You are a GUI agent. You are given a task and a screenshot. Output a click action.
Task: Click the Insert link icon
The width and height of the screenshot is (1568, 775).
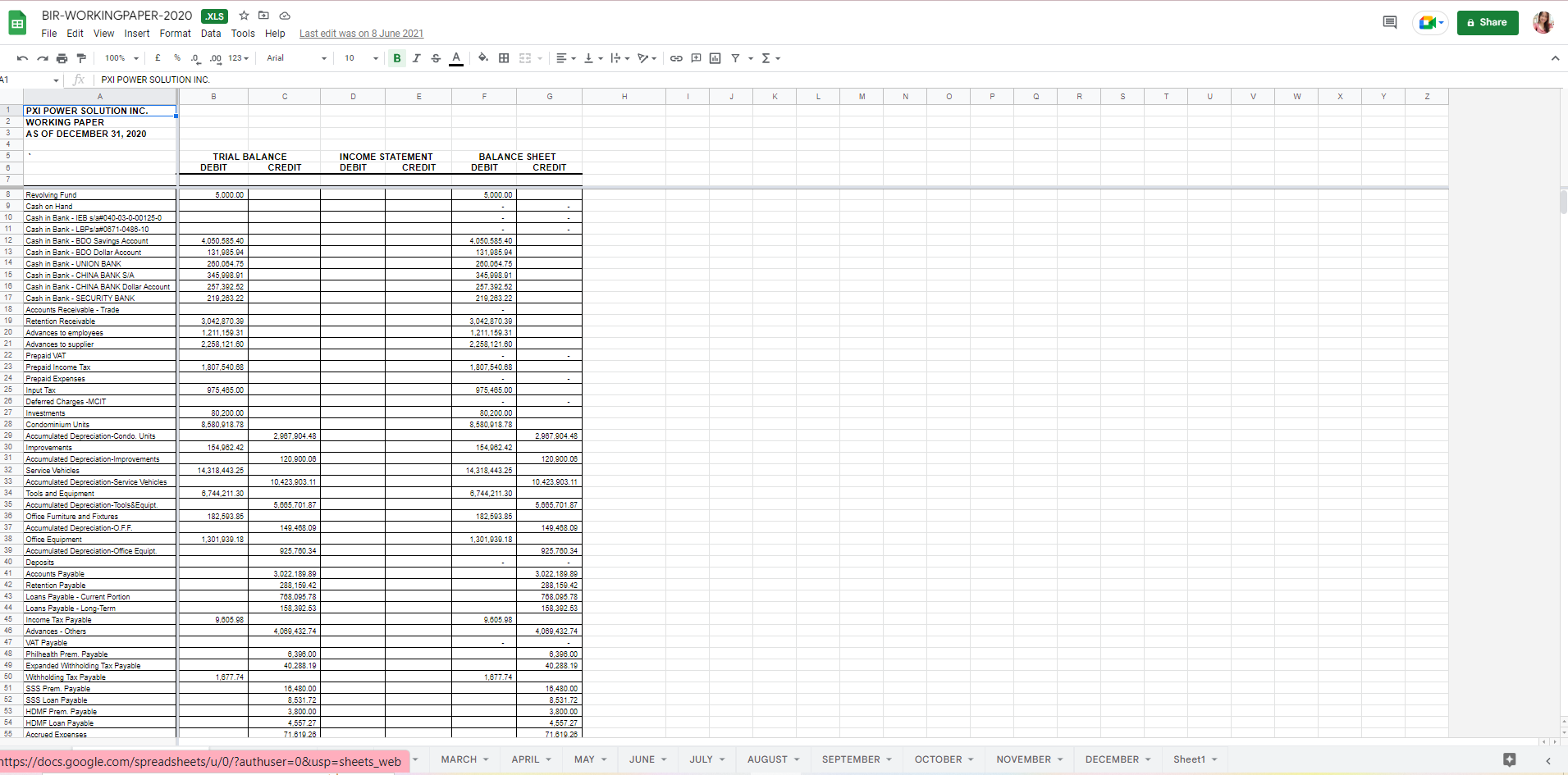tap(676, 58)
